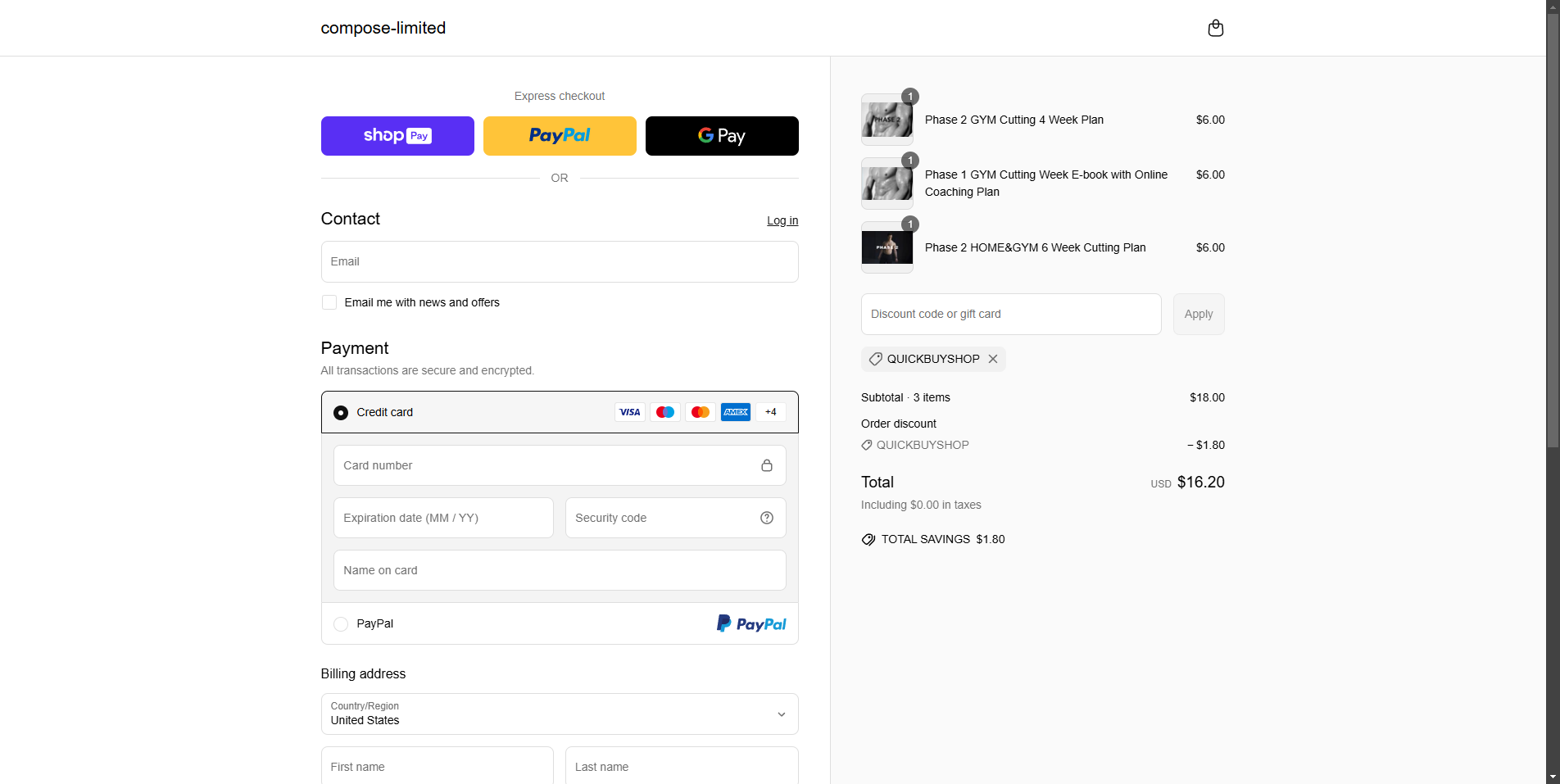Focus the First name field

coord(438,767)
